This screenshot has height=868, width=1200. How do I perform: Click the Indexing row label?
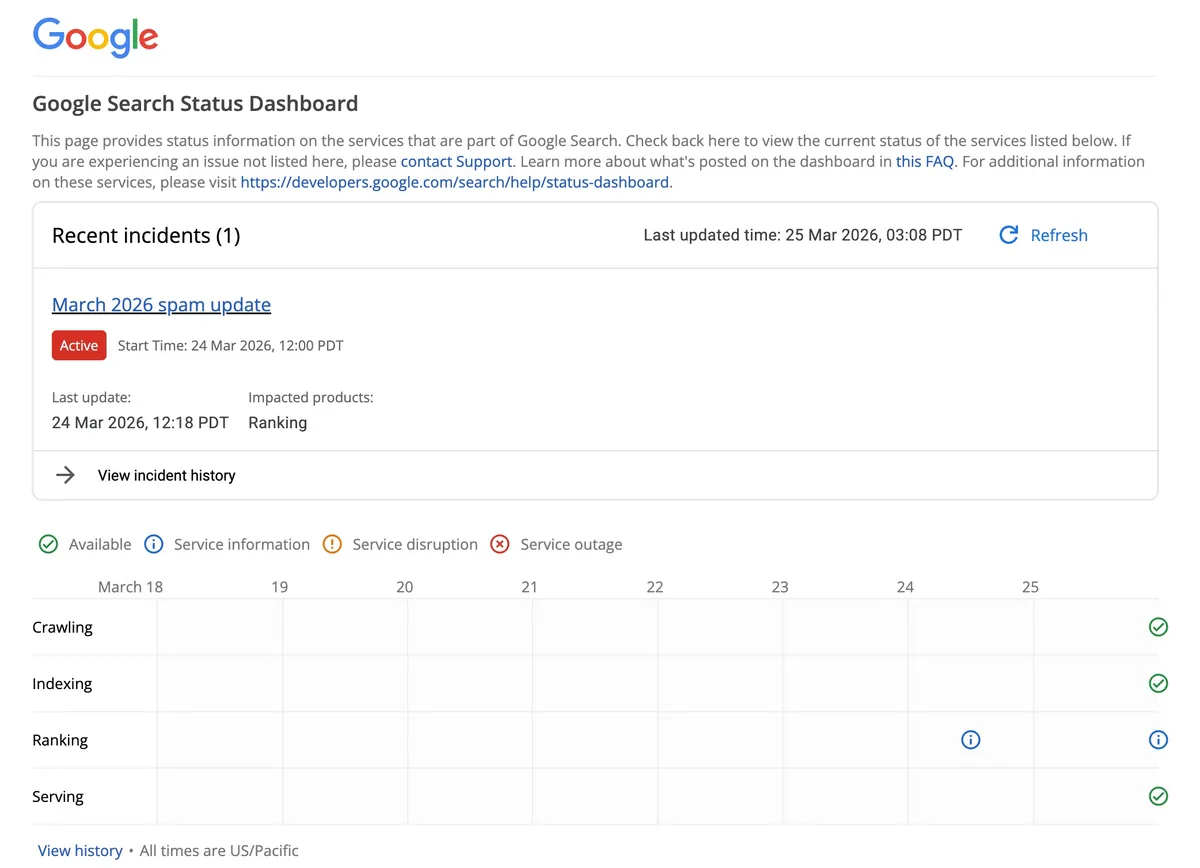coord(62,683)
